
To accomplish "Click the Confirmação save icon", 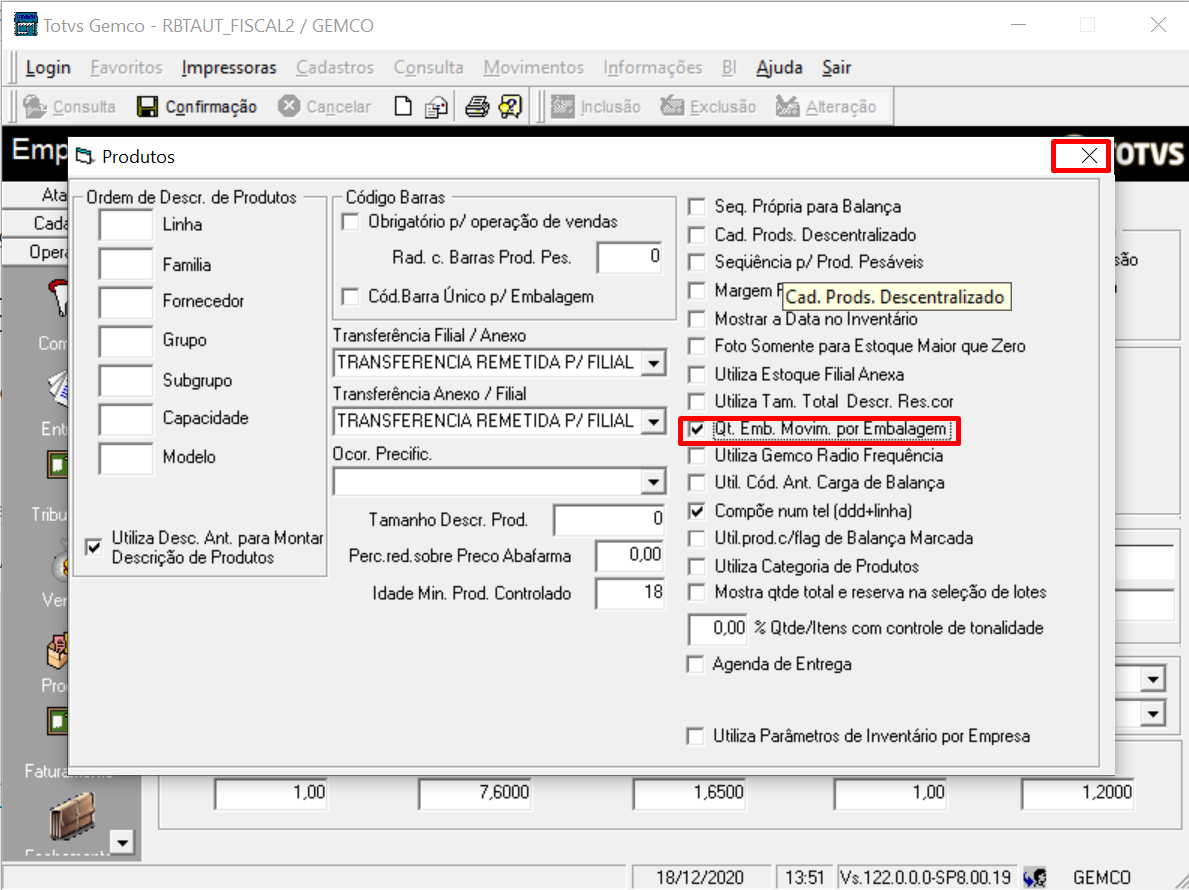I will [147, 106].
